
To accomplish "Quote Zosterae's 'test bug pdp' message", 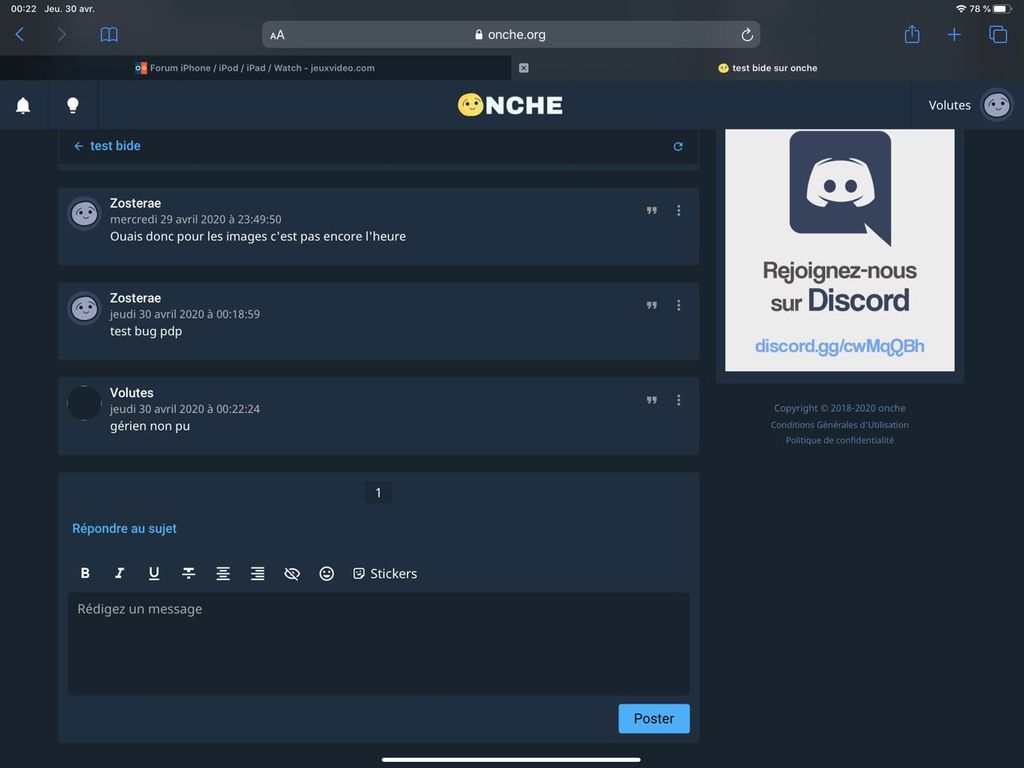I will pyautogui.click(x=652, y=305).
